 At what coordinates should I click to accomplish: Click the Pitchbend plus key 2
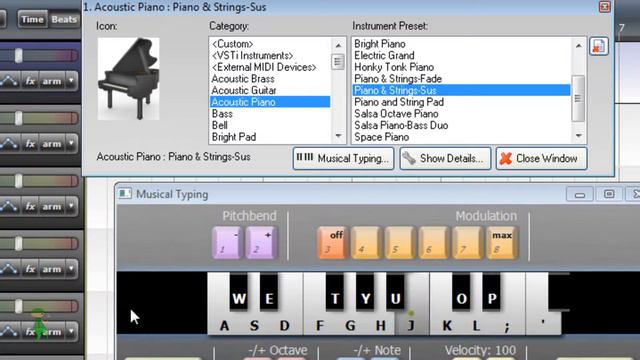pos(261,243)
